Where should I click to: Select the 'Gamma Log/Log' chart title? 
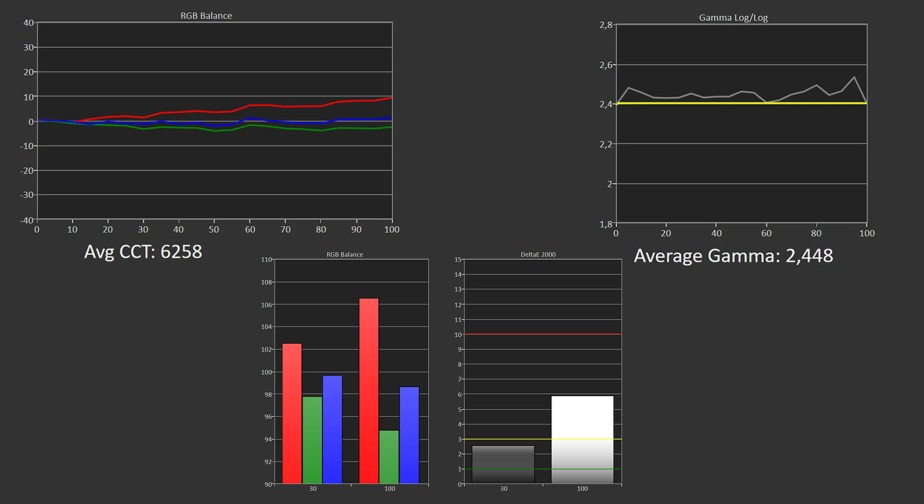pos(733,18)
